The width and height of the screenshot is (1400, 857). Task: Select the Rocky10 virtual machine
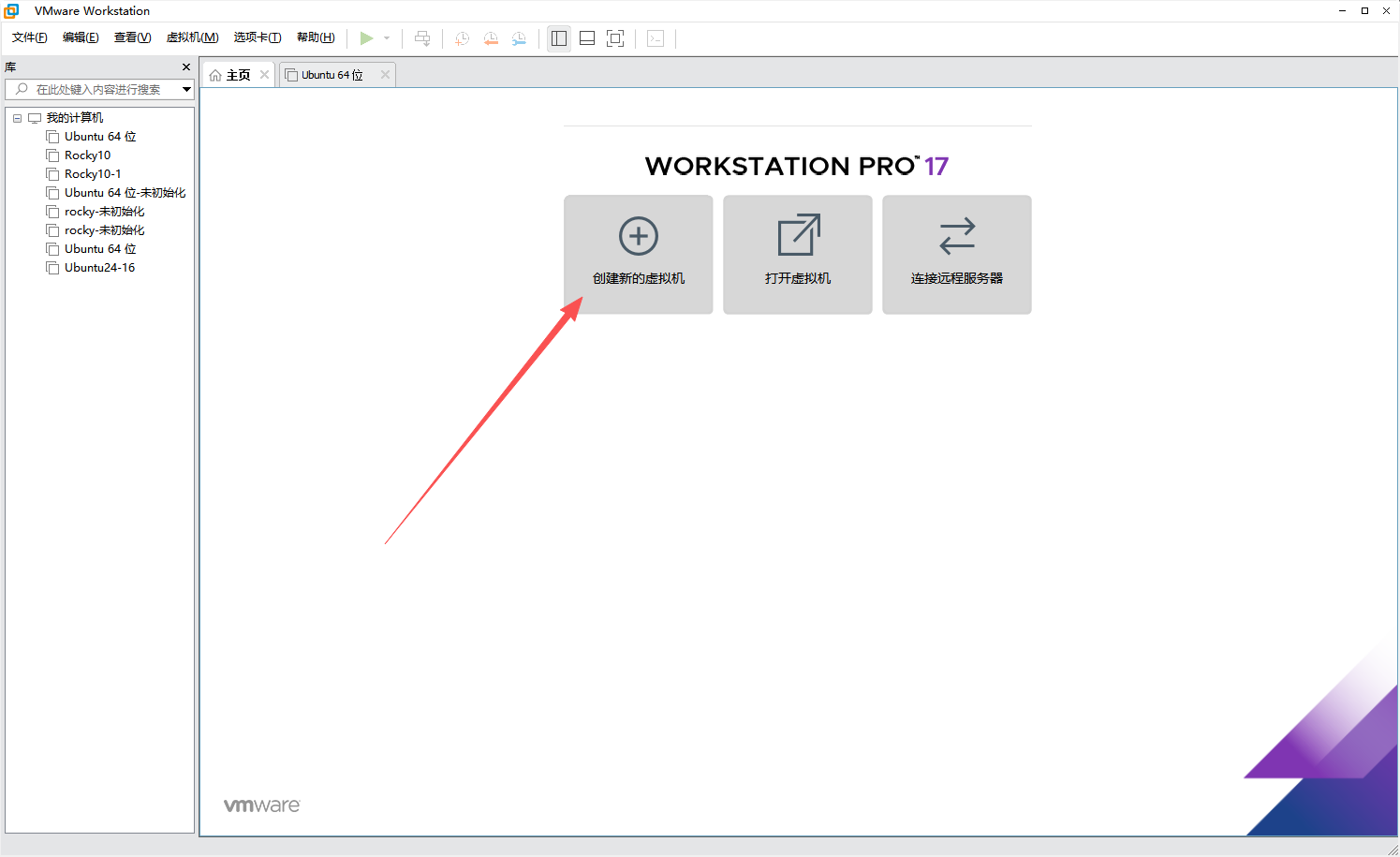(x=87, y=155)
